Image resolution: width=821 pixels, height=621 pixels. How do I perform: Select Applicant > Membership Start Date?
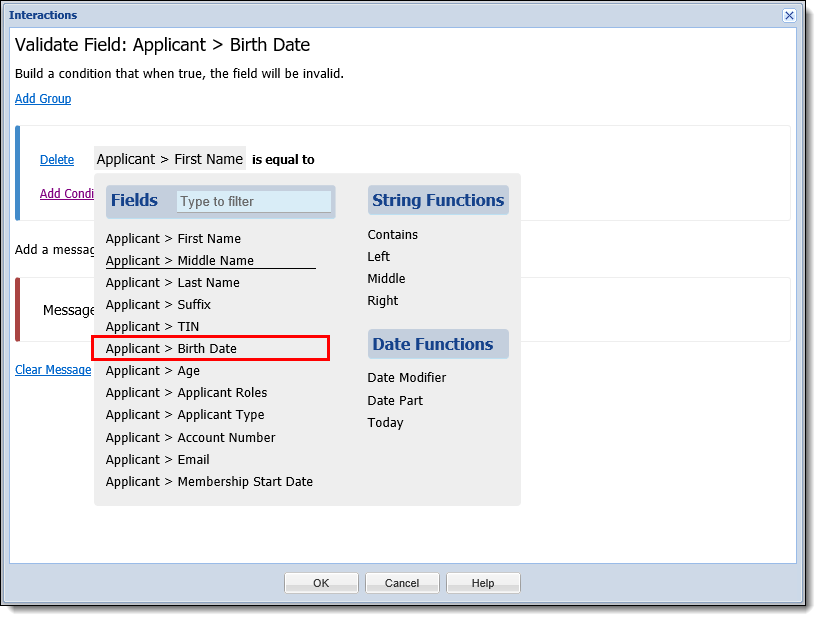coord(209,482)
